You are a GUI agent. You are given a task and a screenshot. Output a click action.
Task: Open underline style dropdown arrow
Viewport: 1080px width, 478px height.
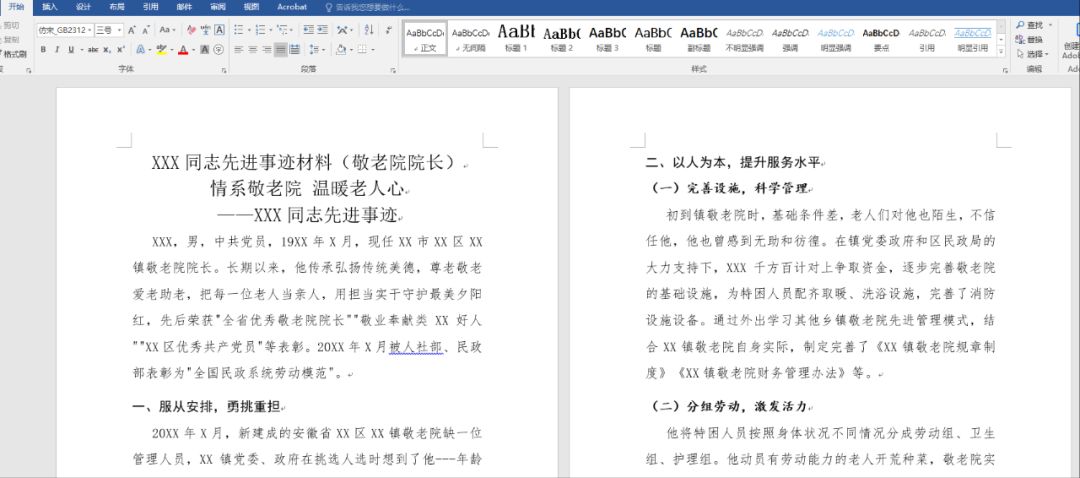pyautogui.click(x=81, y=50)
